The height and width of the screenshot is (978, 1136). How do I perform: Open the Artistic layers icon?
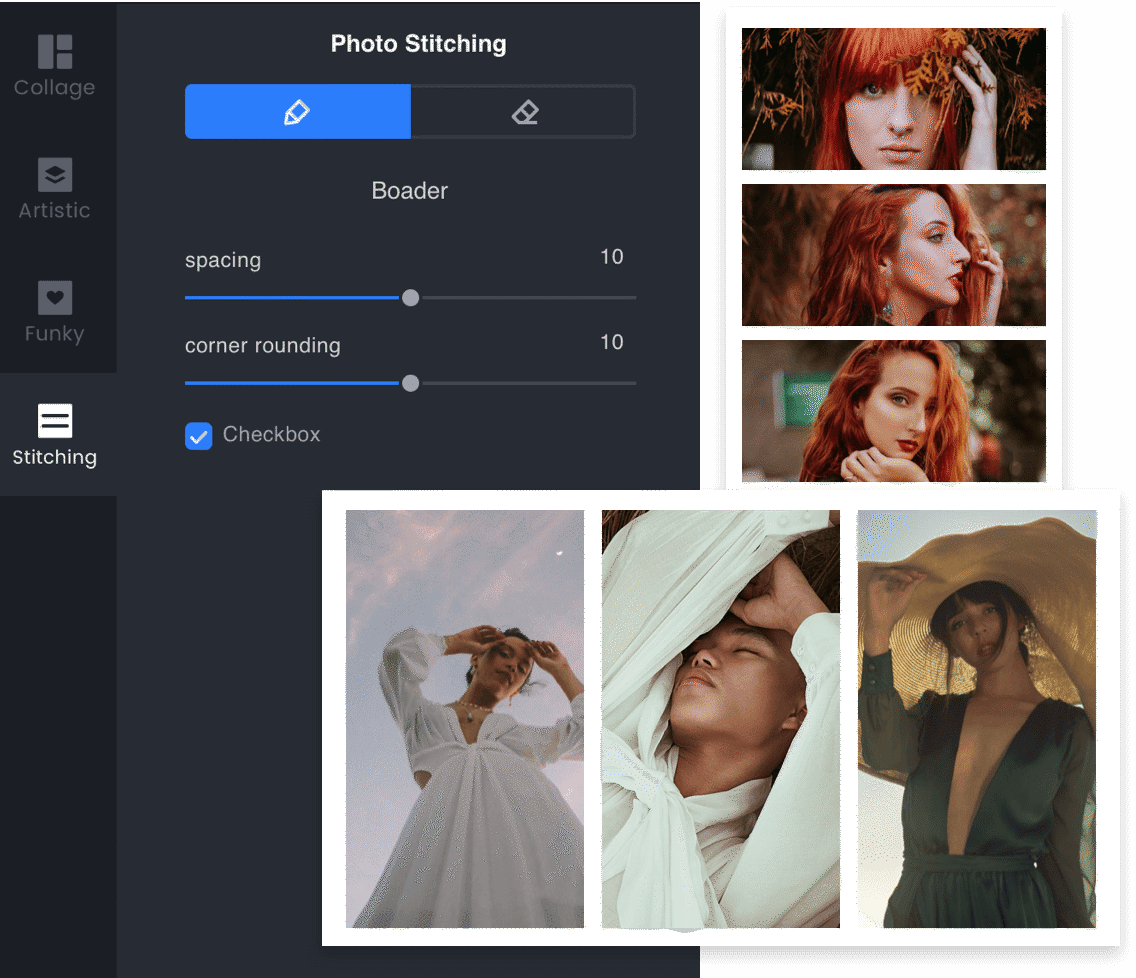click(x=55, y=175)
